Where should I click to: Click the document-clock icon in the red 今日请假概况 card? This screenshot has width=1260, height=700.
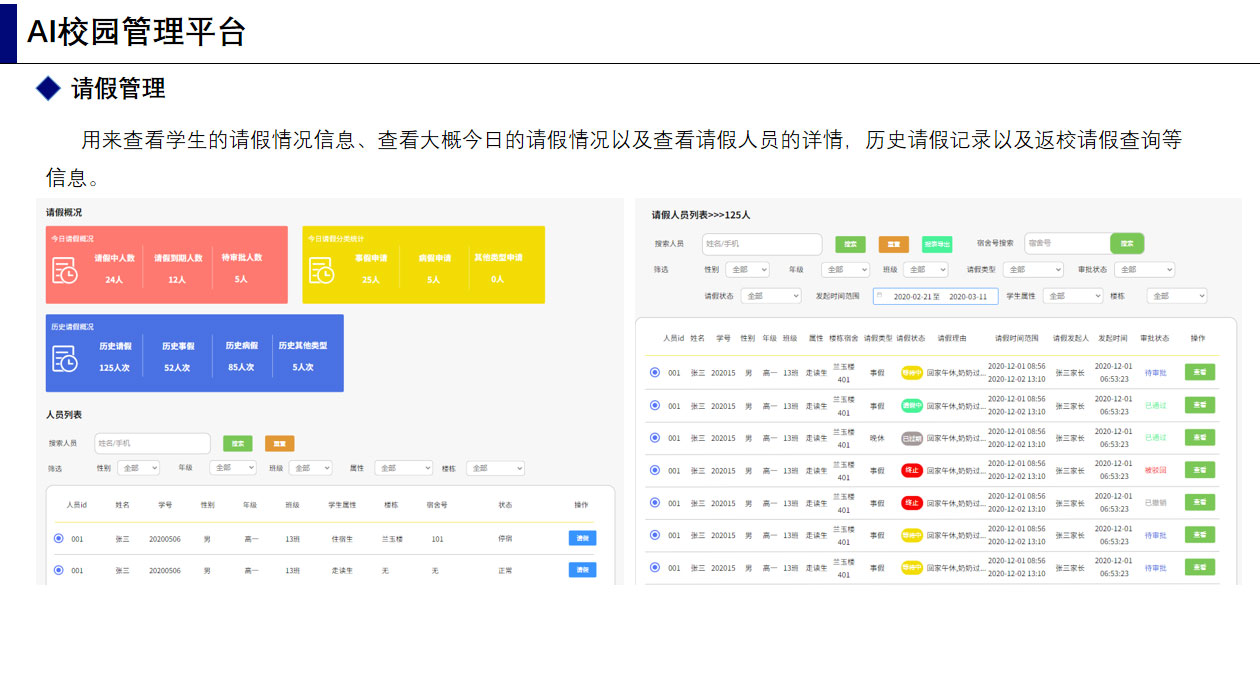coord(65,271)
